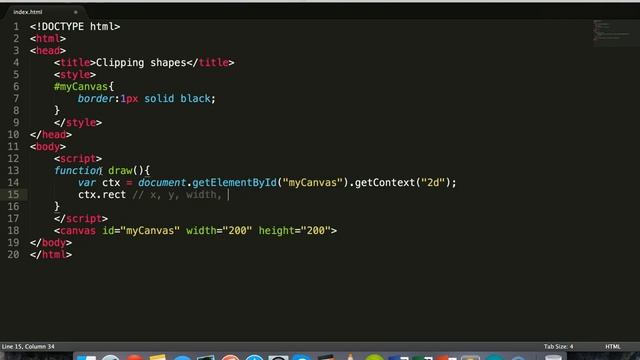Click the 'function' keyword on line 13

coord(78,170)
